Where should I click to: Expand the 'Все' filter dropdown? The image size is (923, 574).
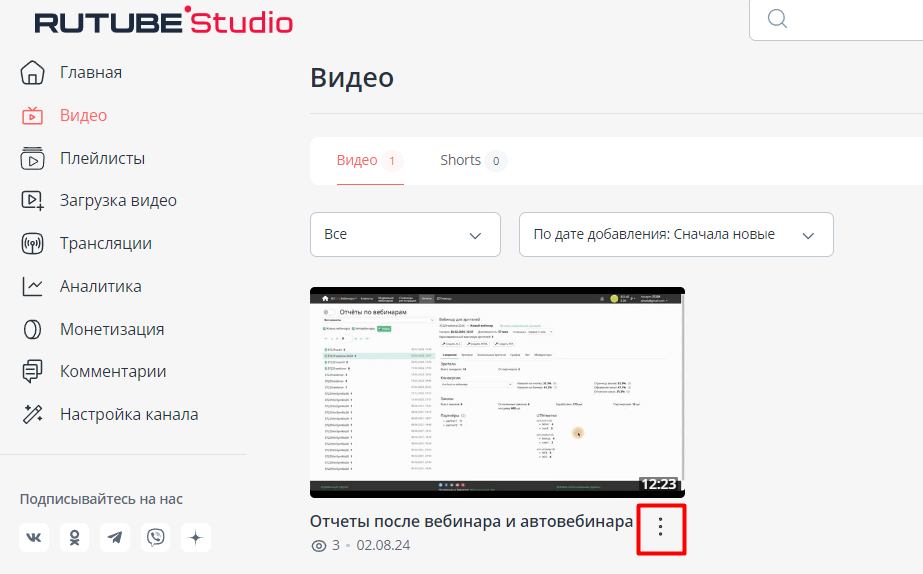tap(405, 234)
